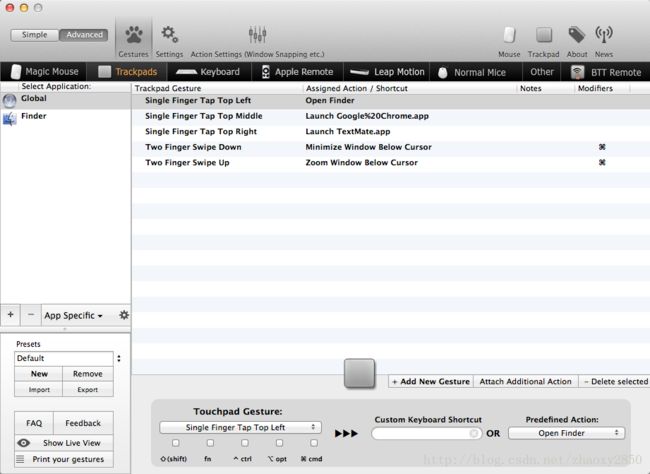This screenshot has height=474, width=650.
Task: Click Zoom Window Below Cursor cell
Action: [361, 163]
